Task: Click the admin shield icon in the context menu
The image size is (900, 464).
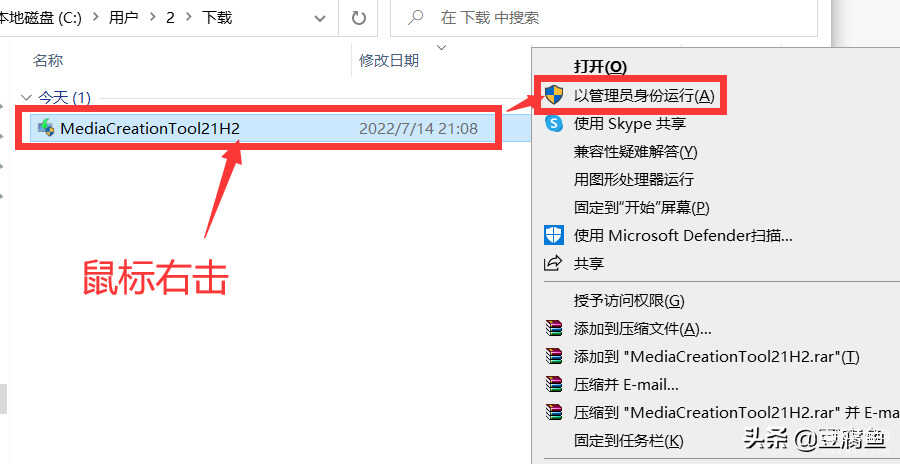Action: tap(554, 95)
